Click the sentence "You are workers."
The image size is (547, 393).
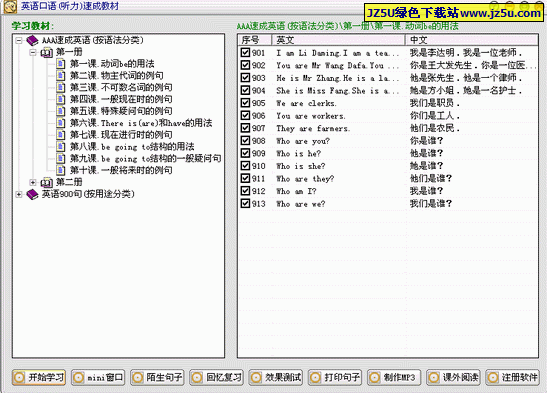pos(311,116)
